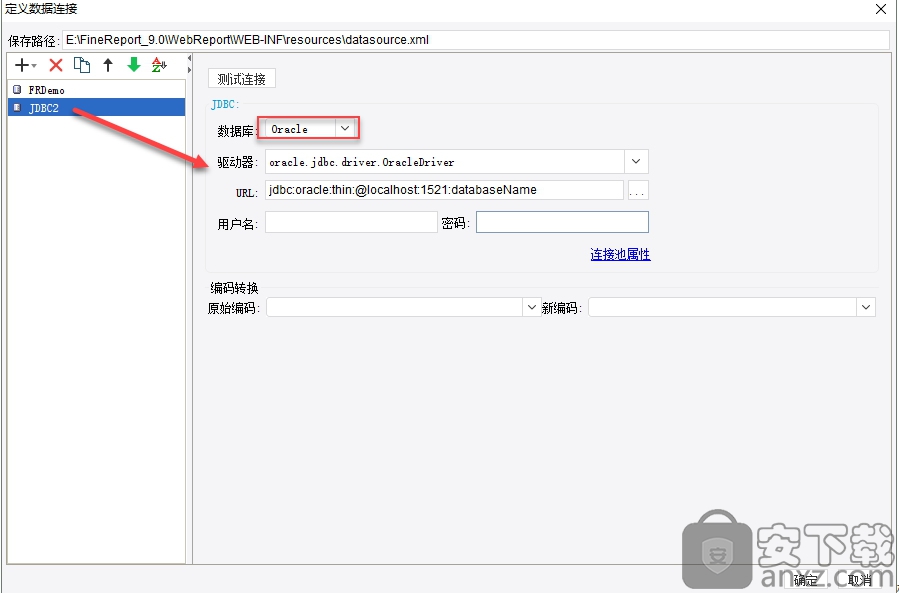Click the URL input field

pos(444,190)
